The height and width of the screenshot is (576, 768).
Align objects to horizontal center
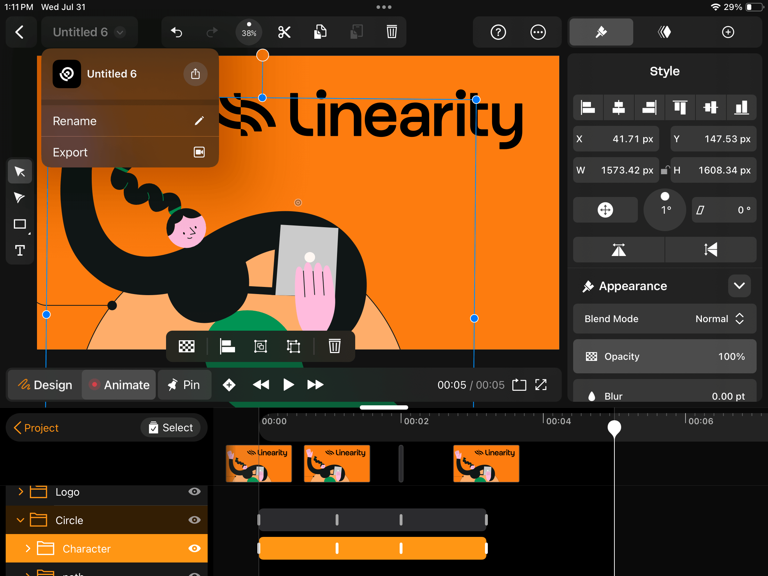619,107
